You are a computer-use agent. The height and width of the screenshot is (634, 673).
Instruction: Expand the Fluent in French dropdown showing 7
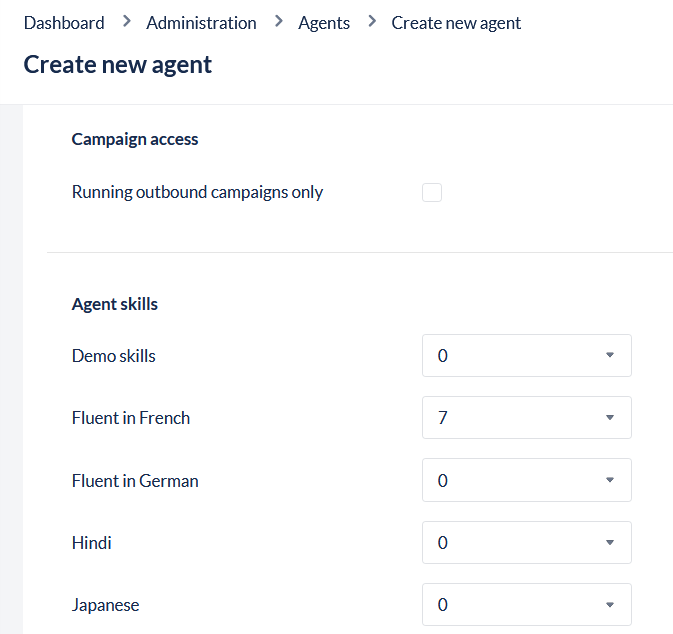tap(526, 418)
